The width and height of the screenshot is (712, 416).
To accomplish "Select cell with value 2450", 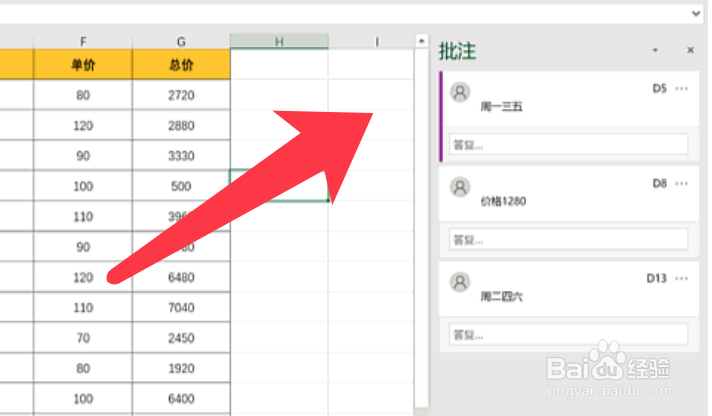I will 181,338.
